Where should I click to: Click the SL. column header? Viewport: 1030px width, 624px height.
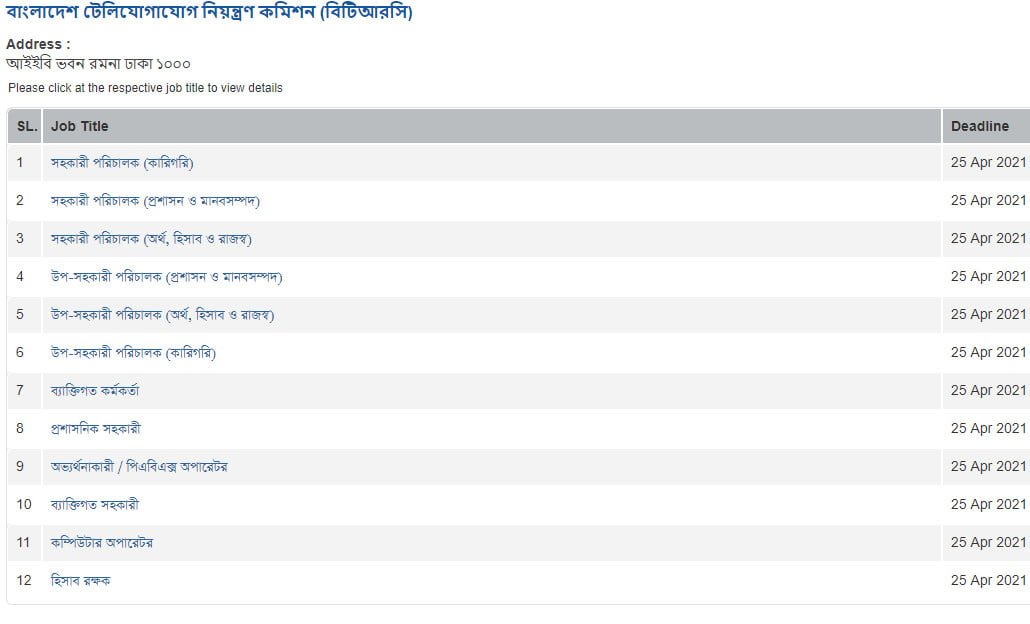point(27,126)
